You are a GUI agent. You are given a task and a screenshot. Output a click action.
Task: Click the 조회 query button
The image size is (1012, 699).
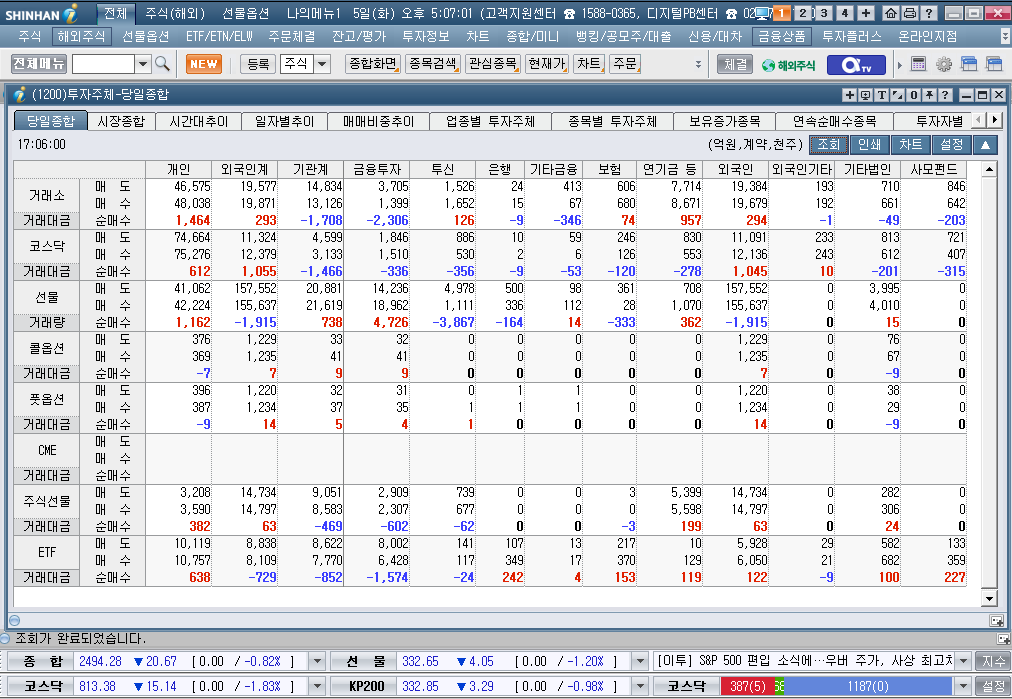click(x=829, y=145)
